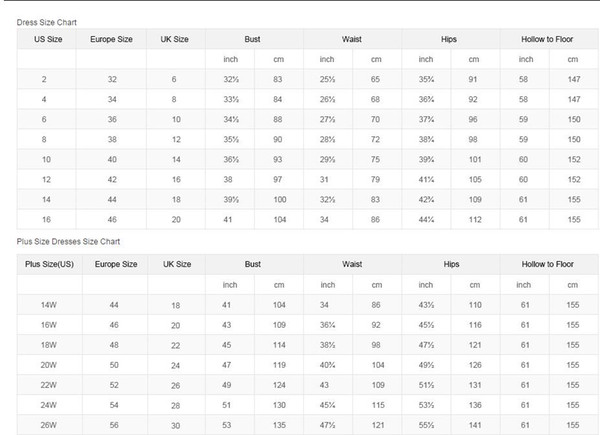Select the Hips header in the plus size chart
The image size is (600, 435).
coord(451,264)
